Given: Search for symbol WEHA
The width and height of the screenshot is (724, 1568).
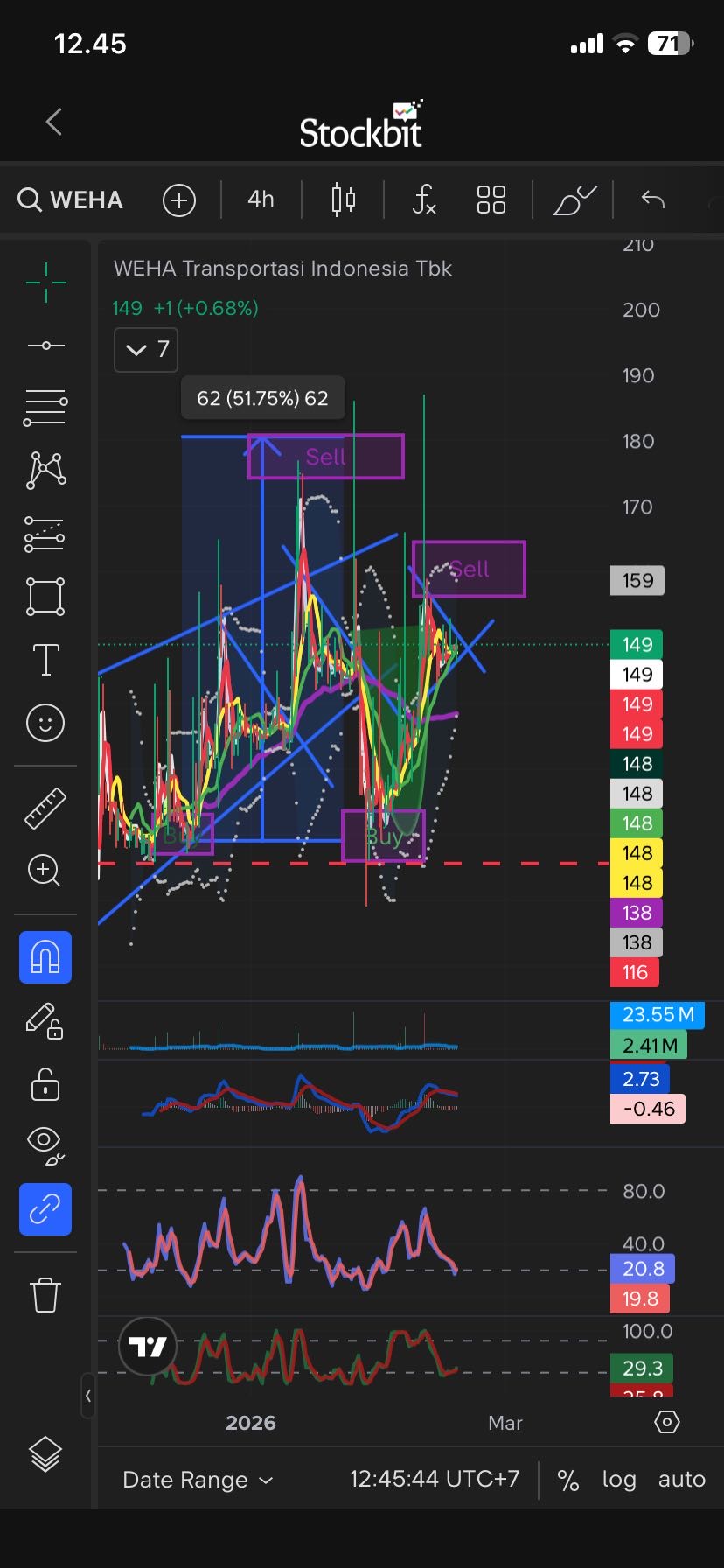Looking at the screenshot, I should click(71, 199).
